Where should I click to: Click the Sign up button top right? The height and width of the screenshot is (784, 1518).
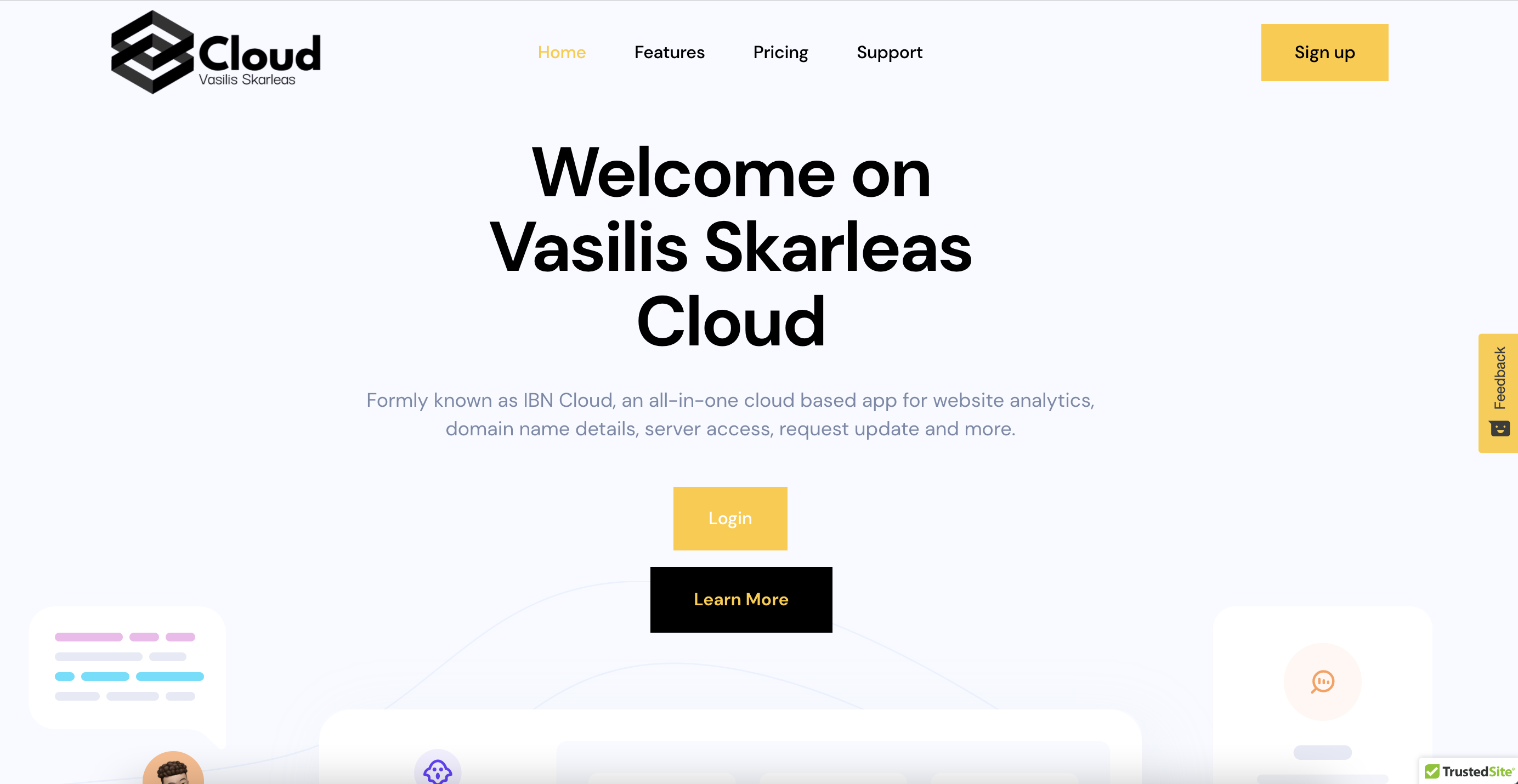point(1325,52)
